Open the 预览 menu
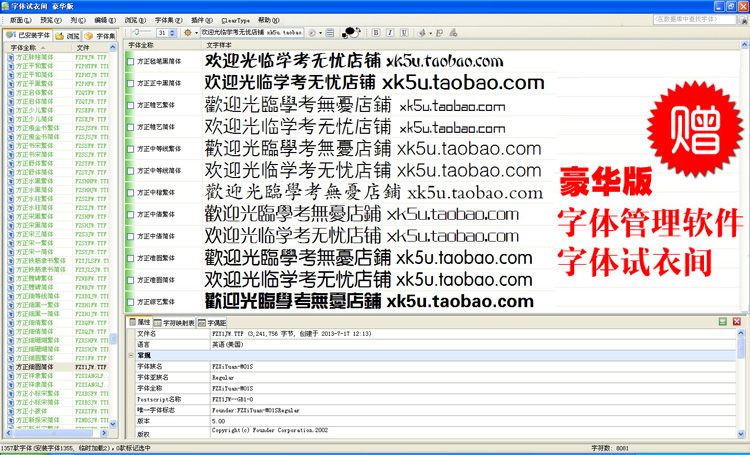Screen dimensions: 750x455 [51, 20]
